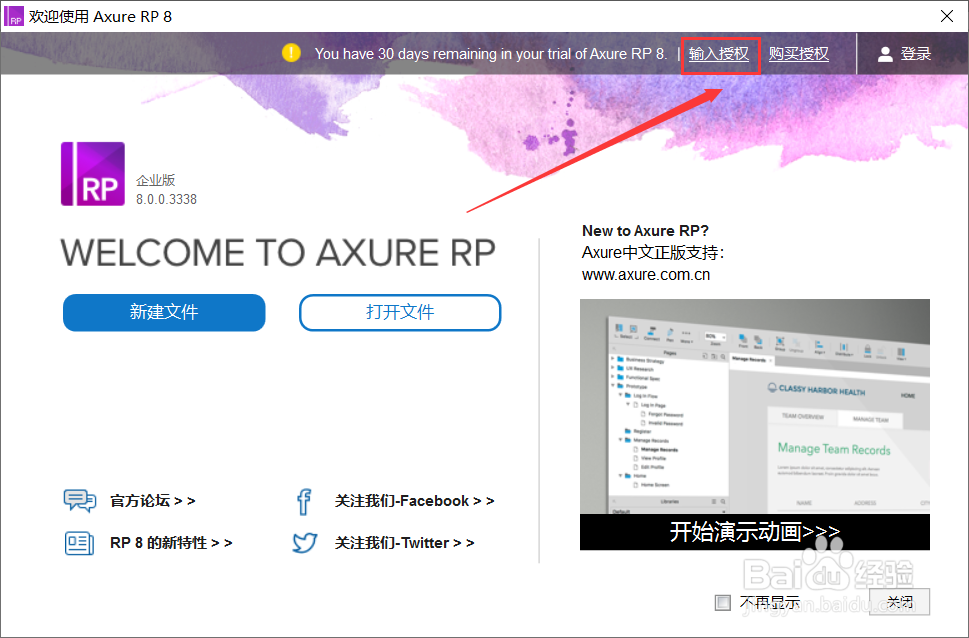Click the www.axure.com.cn address text
The height and width of the screenshot is (638, 969).
tap(646, 274)
